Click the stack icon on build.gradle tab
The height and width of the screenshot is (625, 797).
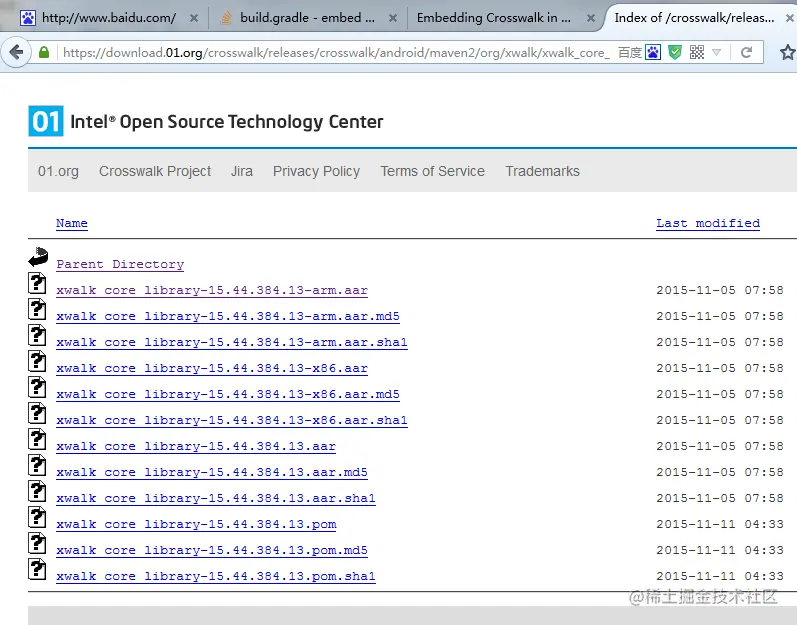coord(226,18)
